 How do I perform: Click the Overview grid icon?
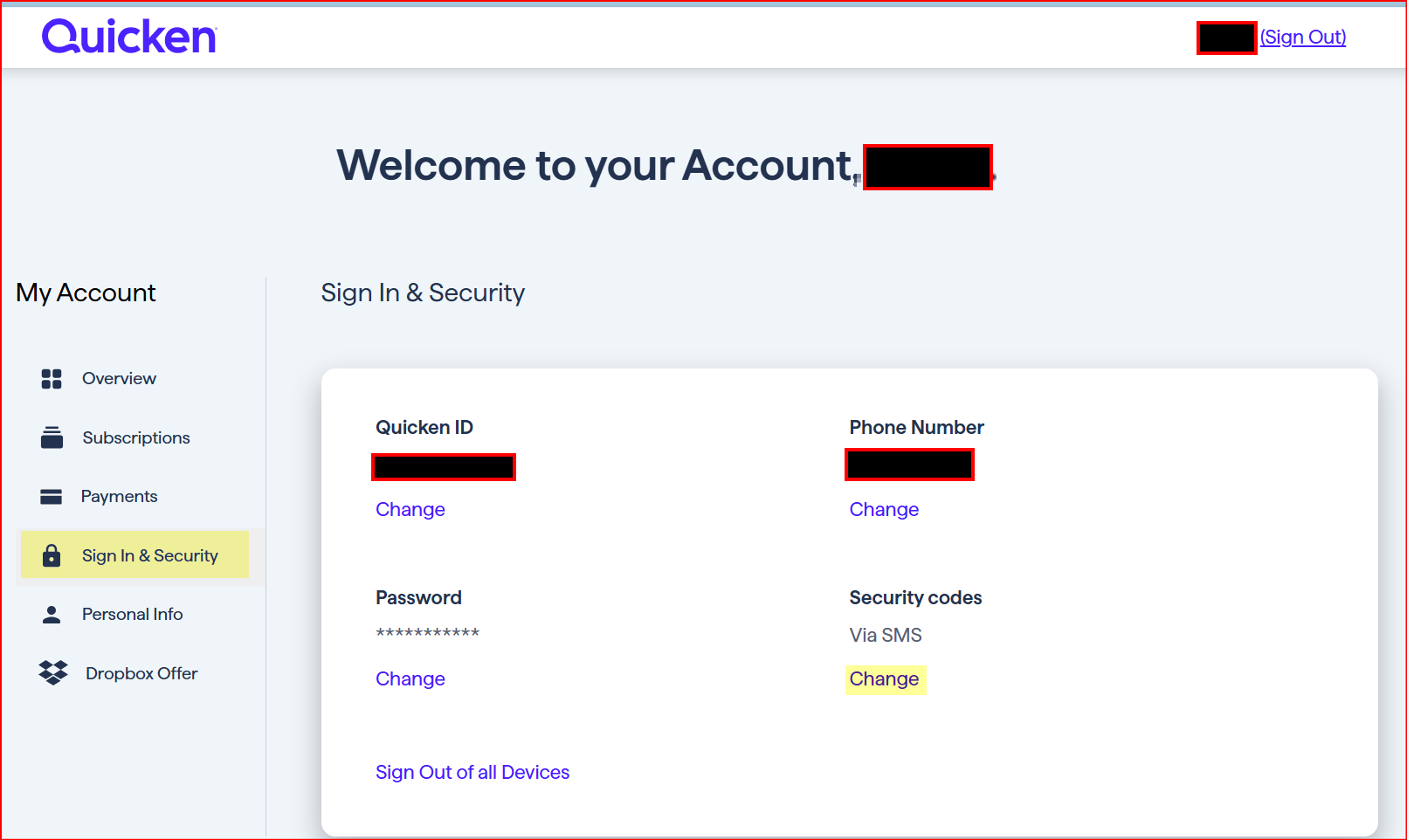[52, 379]
